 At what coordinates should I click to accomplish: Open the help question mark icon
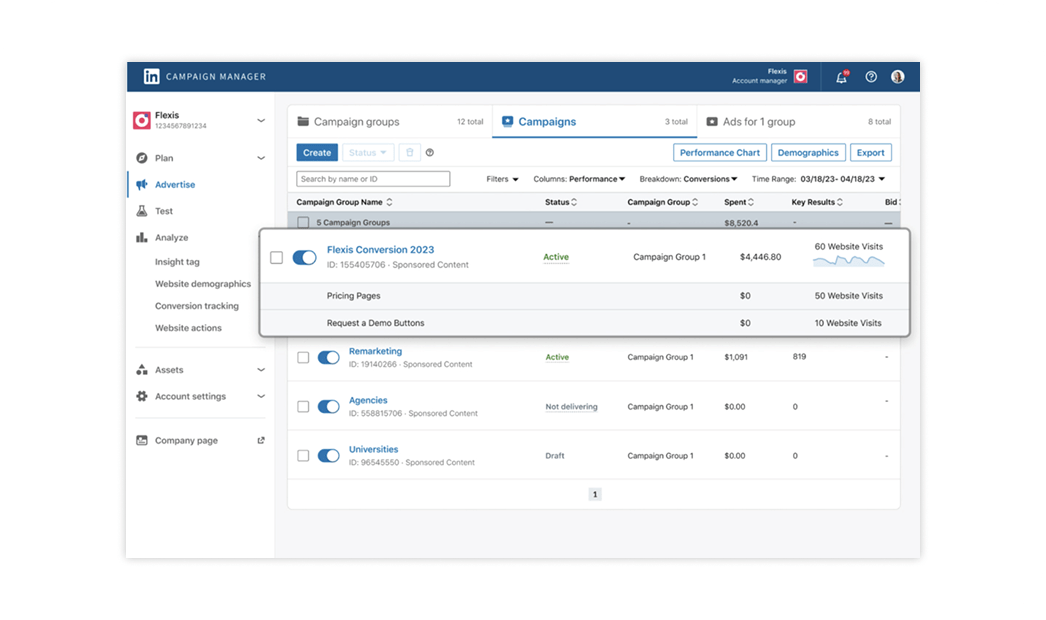click(x=871, y=77)
